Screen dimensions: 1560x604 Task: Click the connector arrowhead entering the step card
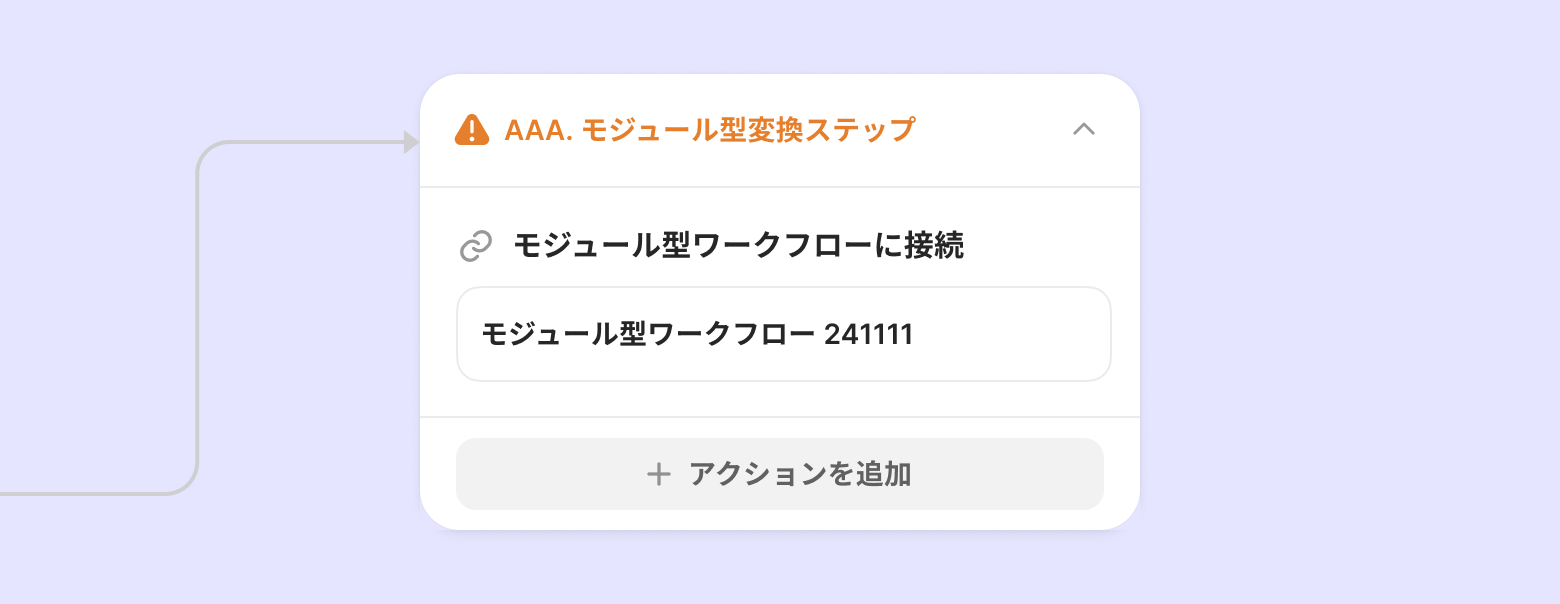(x=411, y=142)
